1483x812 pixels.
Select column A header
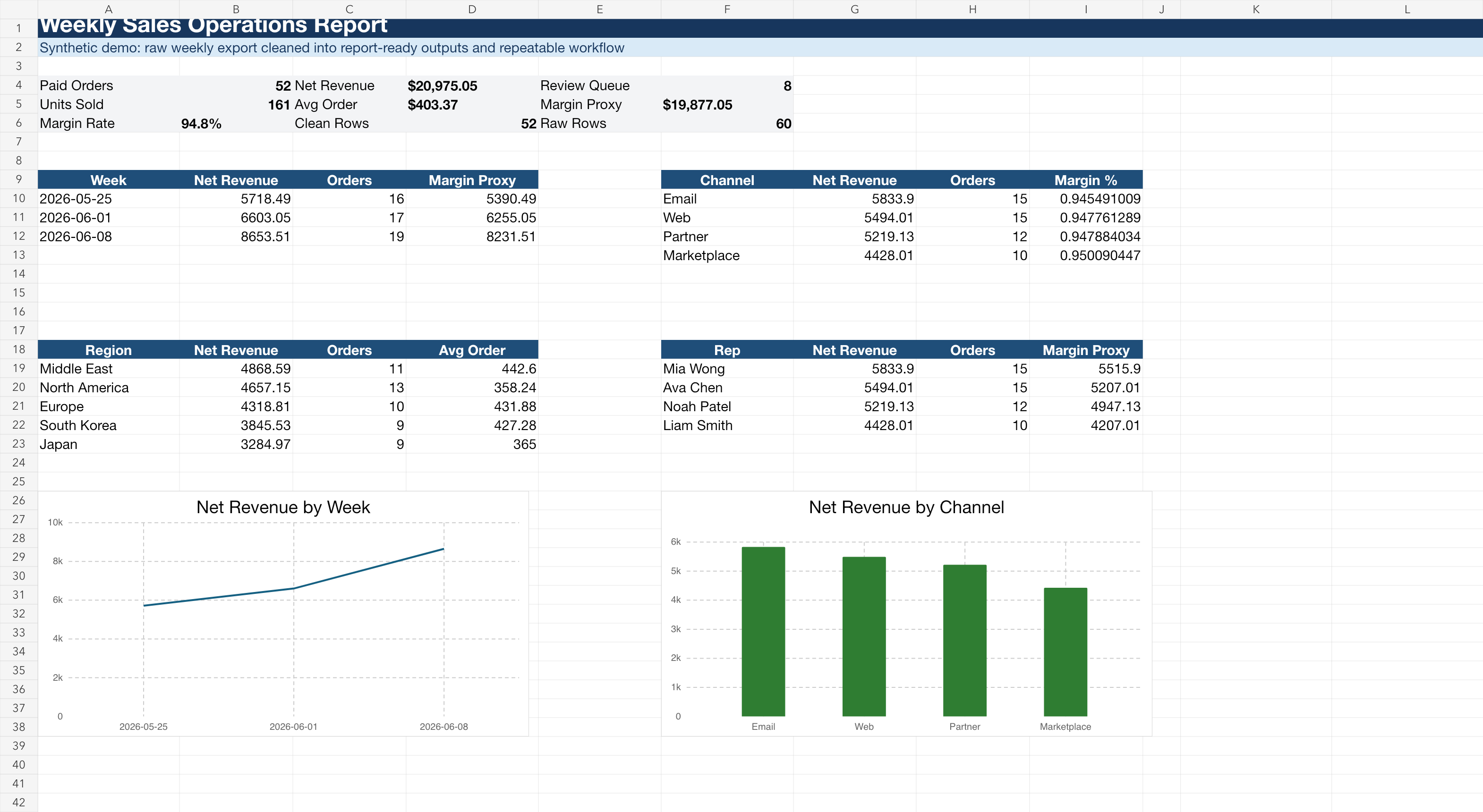point(108,9)
